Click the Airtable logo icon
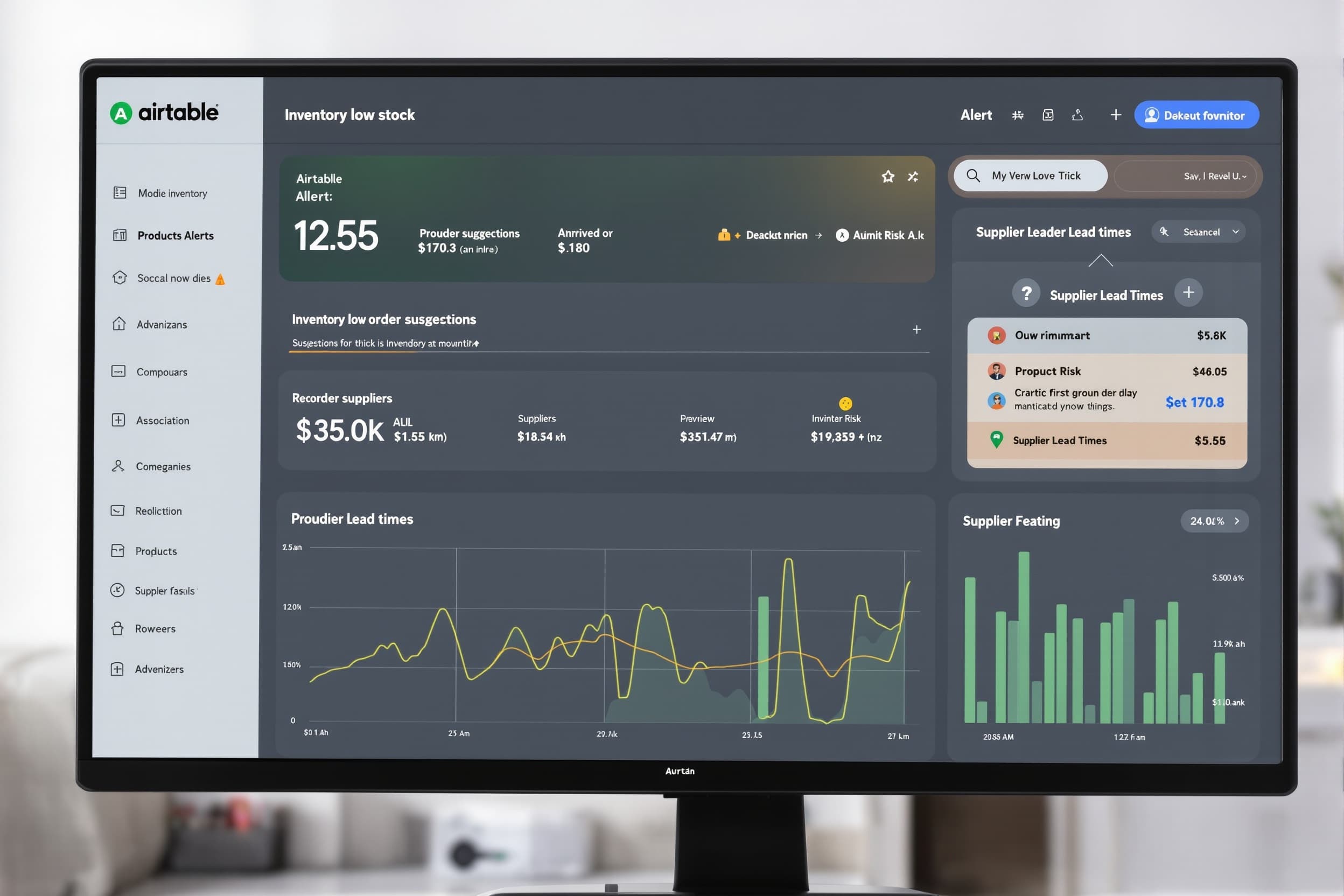 [x=121, y=113]
